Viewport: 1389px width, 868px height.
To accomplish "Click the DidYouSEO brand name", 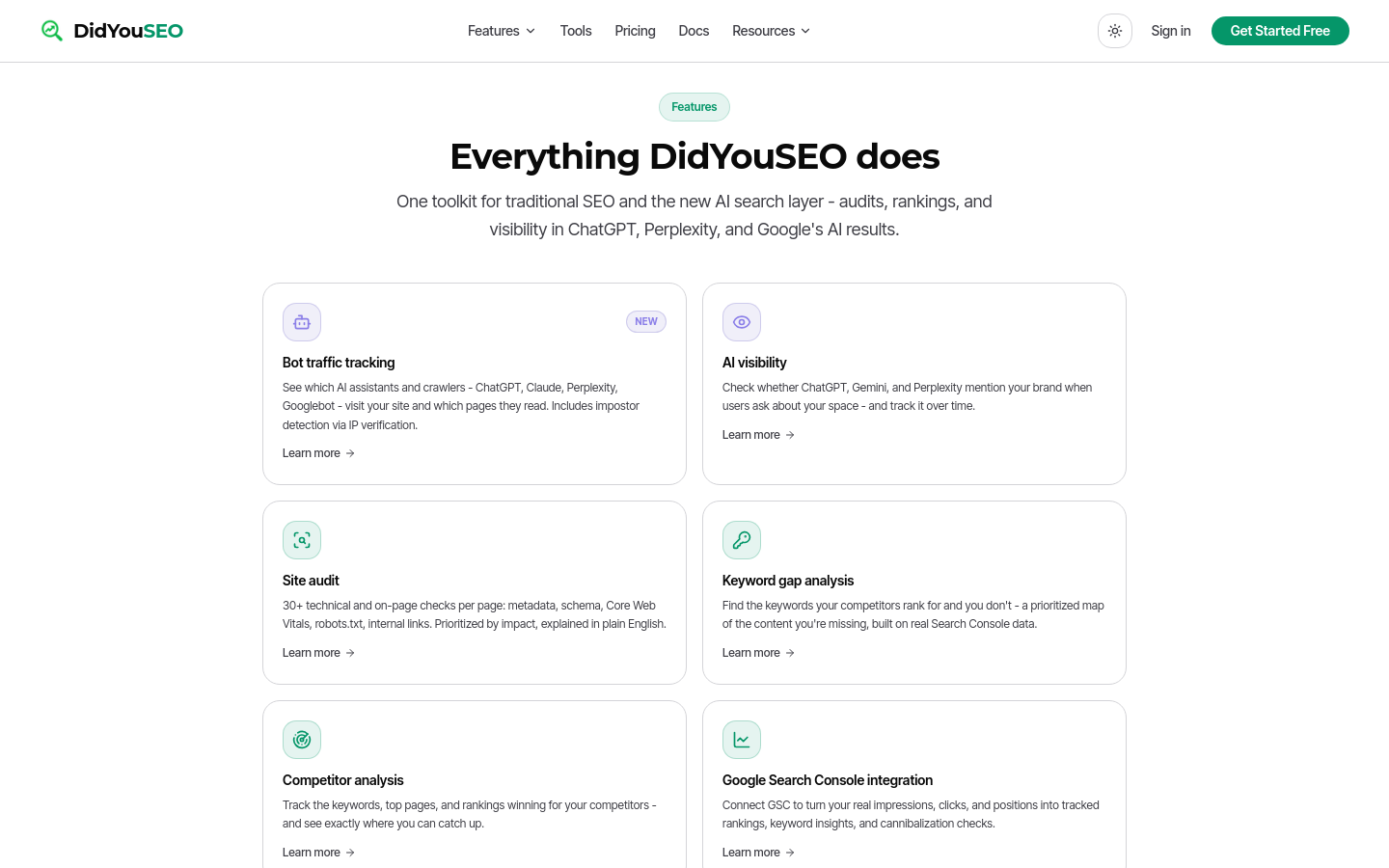I will (x=128, y=31).
